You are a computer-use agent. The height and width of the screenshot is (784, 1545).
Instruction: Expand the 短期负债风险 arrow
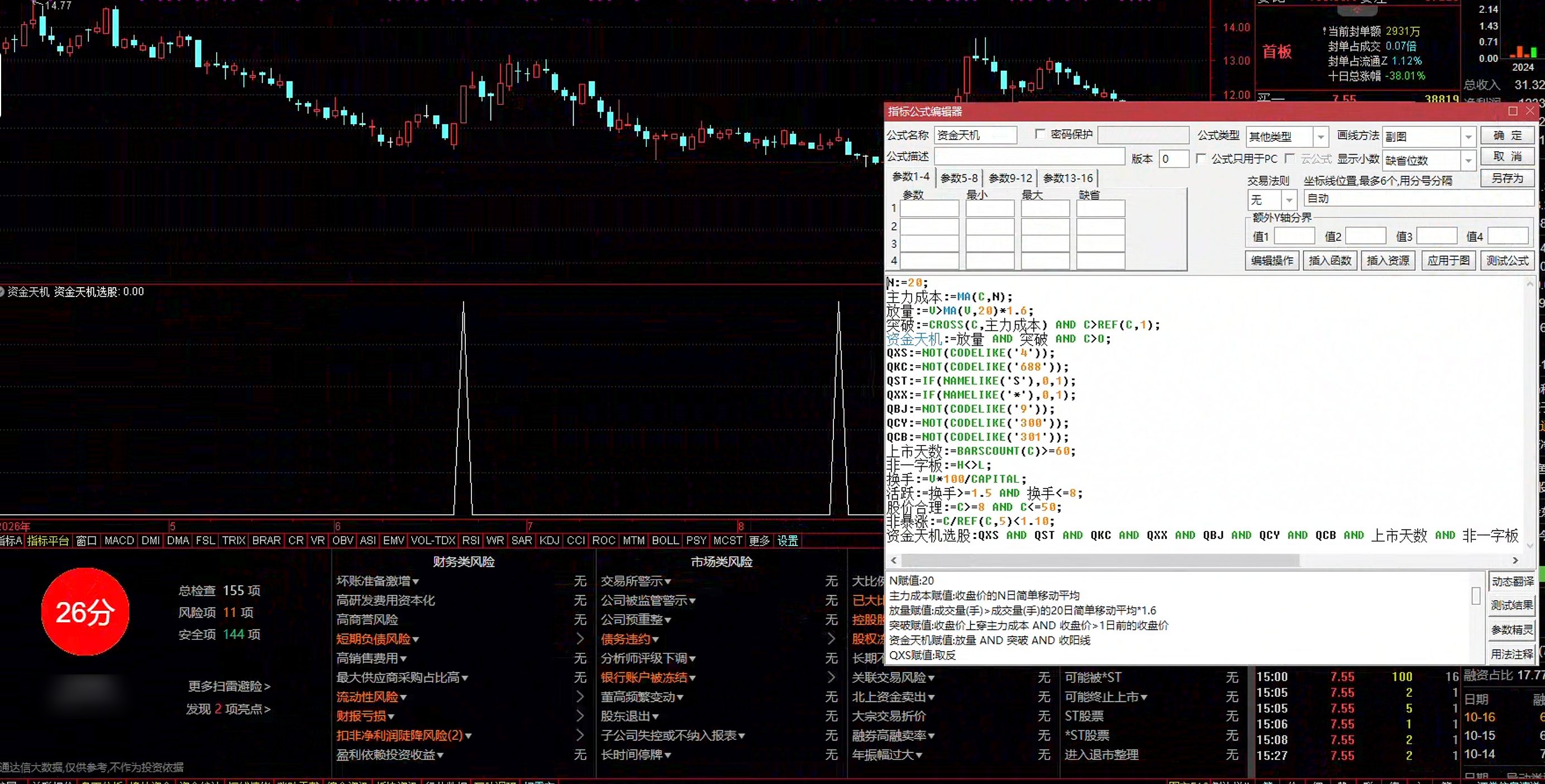[x=579, y=639]
